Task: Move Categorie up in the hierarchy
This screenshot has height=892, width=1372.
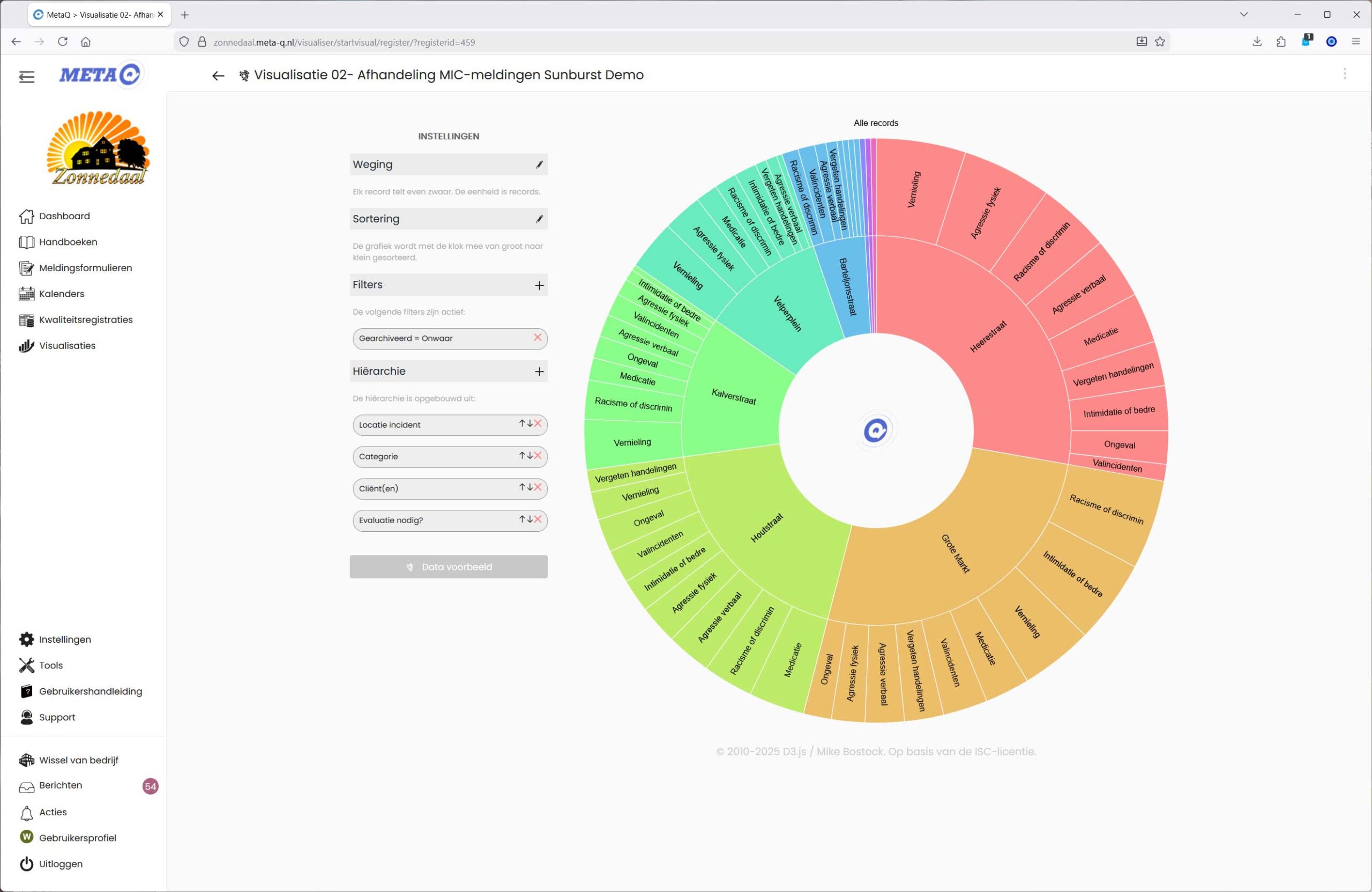Action: point(521,456)
